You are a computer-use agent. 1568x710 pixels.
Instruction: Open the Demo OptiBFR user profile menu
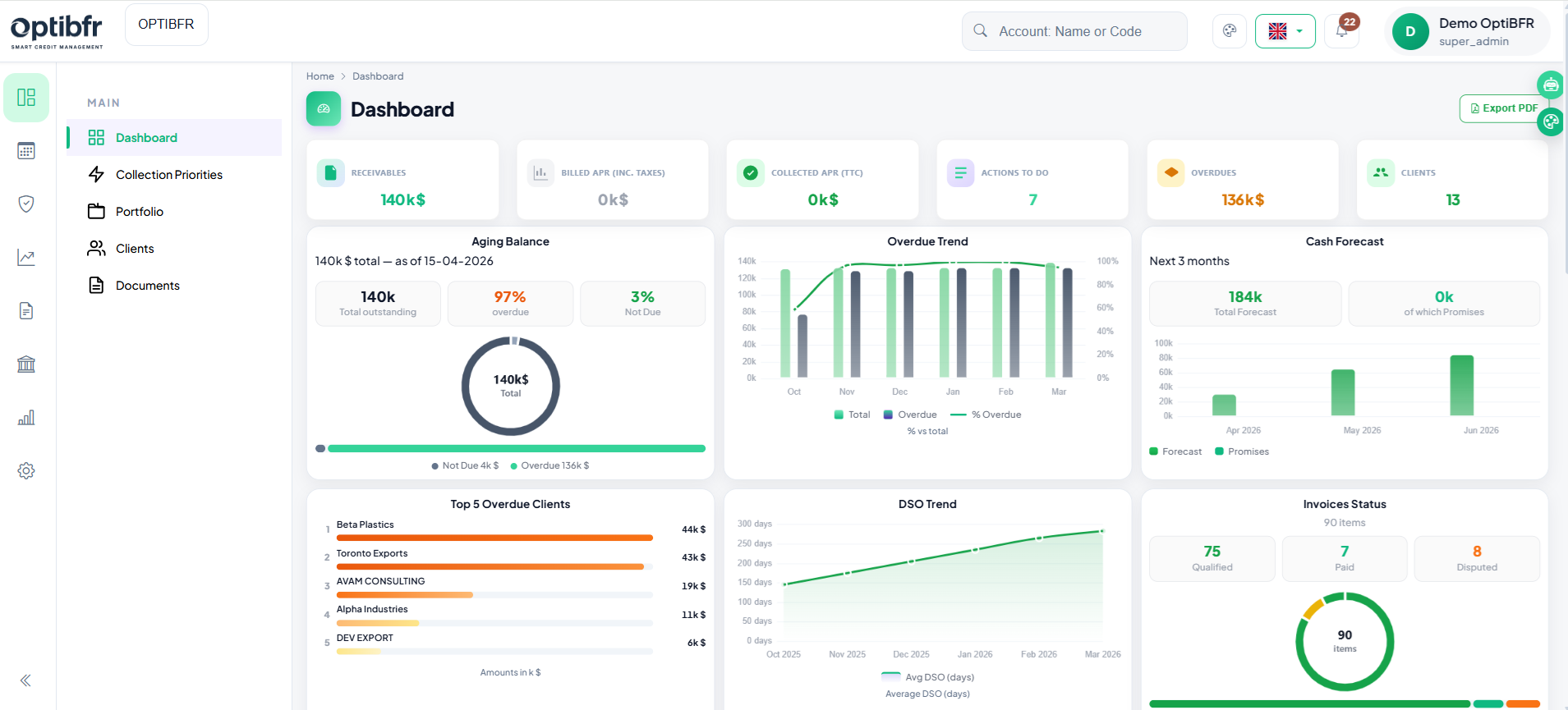tap(1467, 31)
